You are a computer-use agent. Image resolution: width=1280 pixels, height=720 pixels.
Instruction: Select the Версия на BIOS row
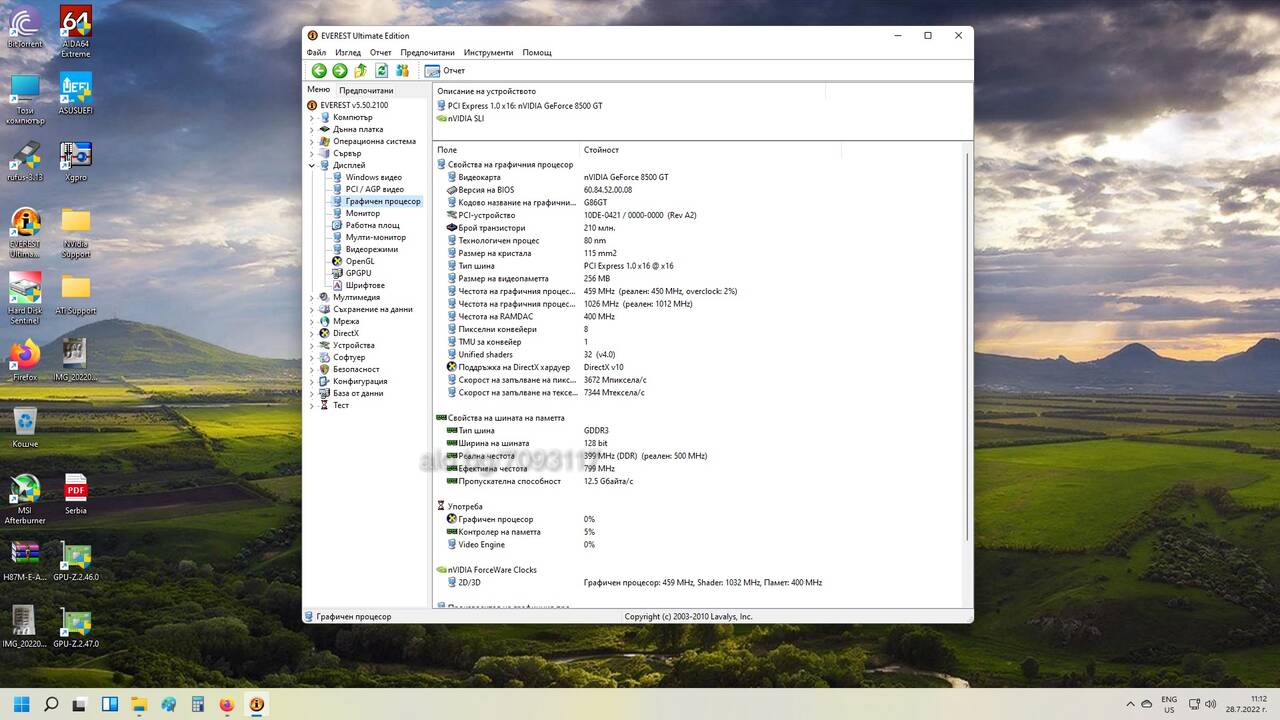click(x=486, y=190)
